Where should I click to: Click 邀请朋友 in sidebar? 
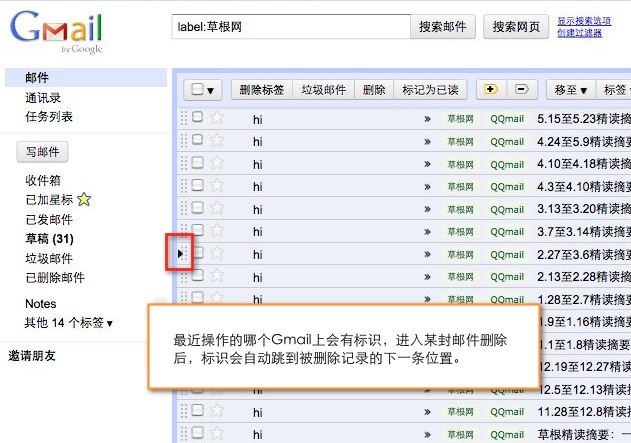coord(32,356)
